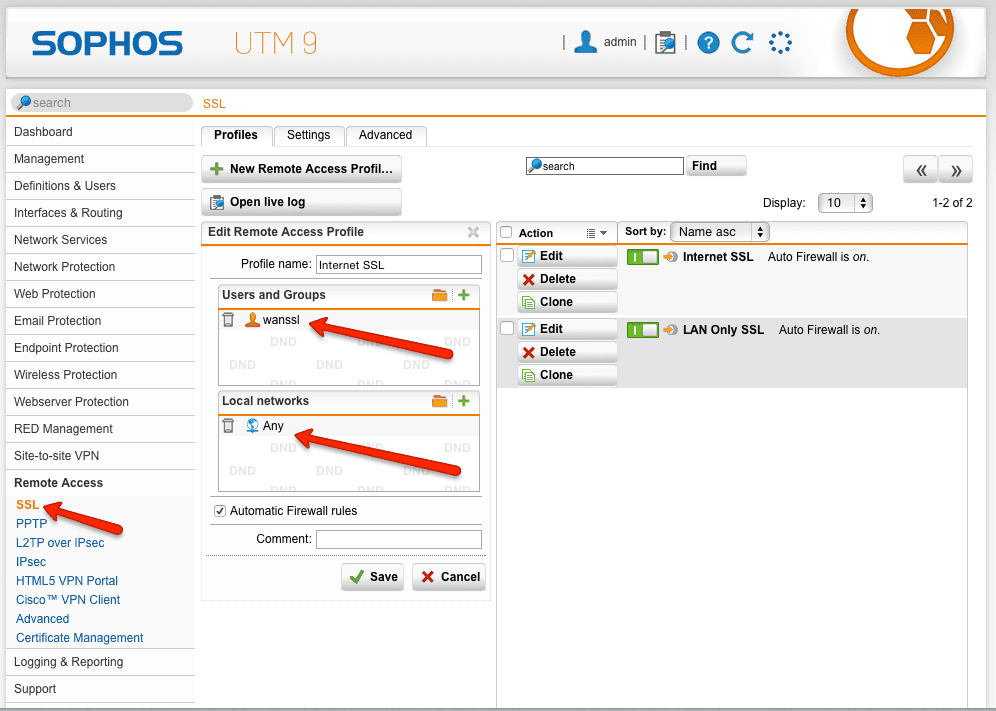Open Advanced link under Remote Access
996x711 pixels.
[43, 619]
